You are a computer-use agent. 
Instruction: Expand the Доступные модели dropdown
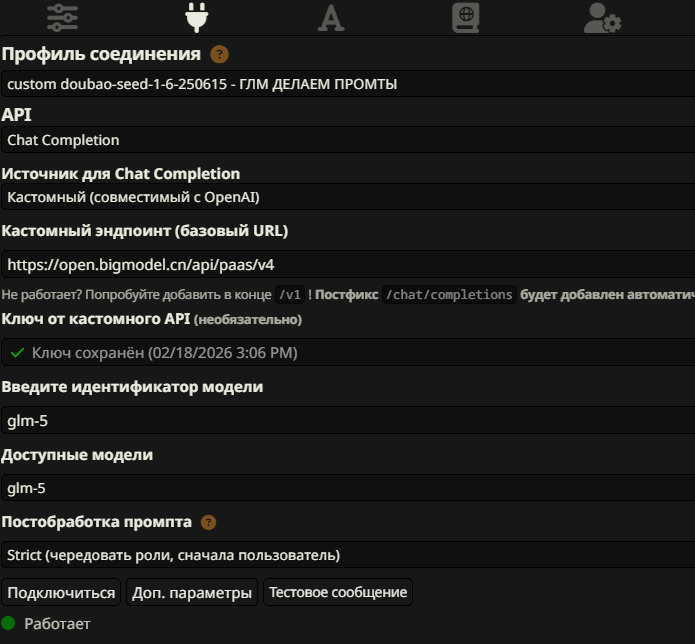click(347, 488)
